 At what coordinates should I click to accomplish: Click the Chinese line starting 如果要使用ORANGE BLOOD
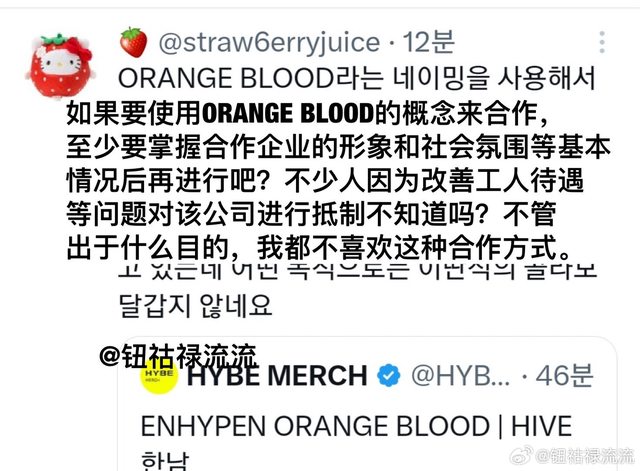tap(306, 113)
